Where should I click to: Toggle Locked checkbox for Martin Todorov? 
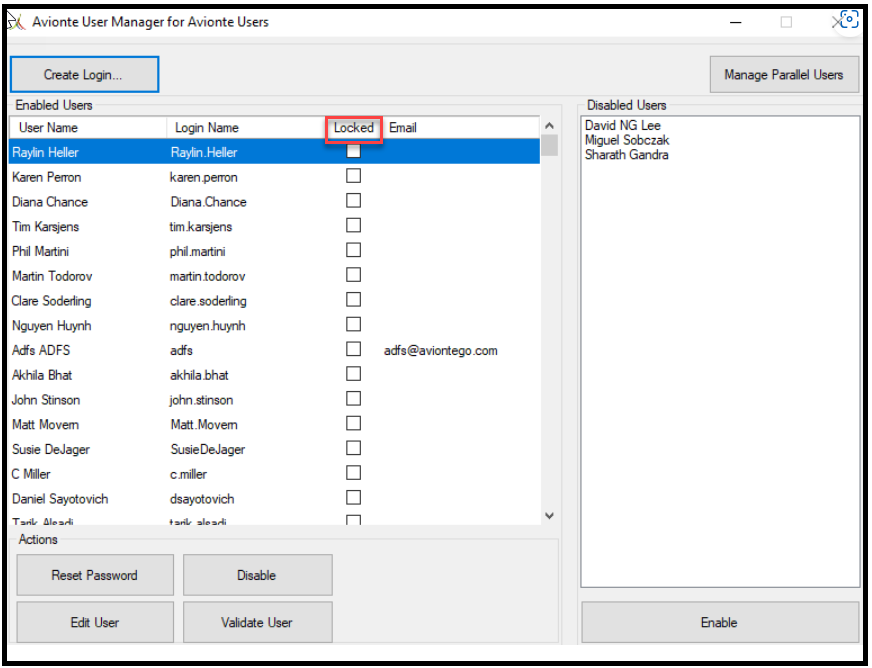354,275
